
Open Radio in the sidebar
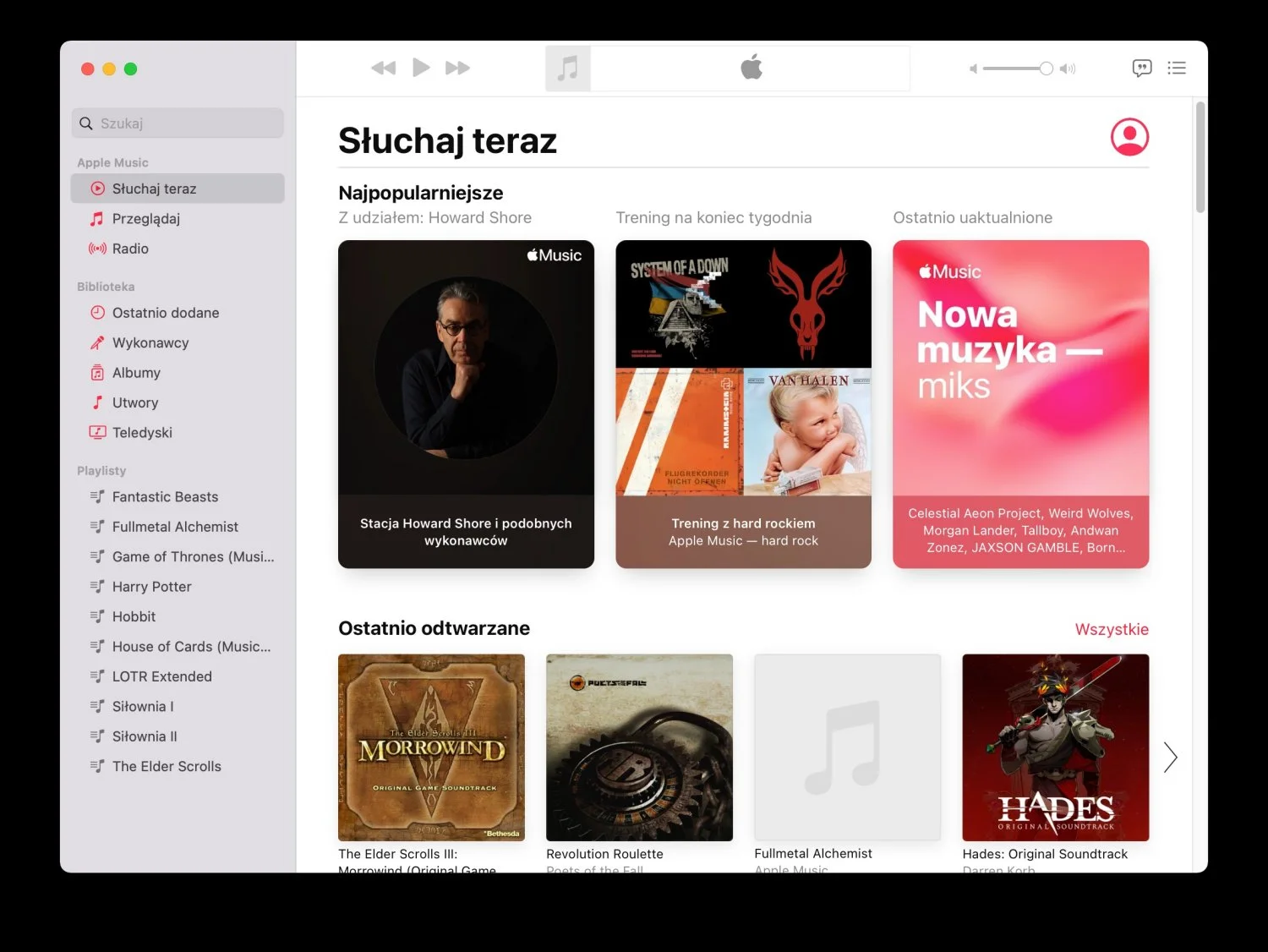click(178, 249)
